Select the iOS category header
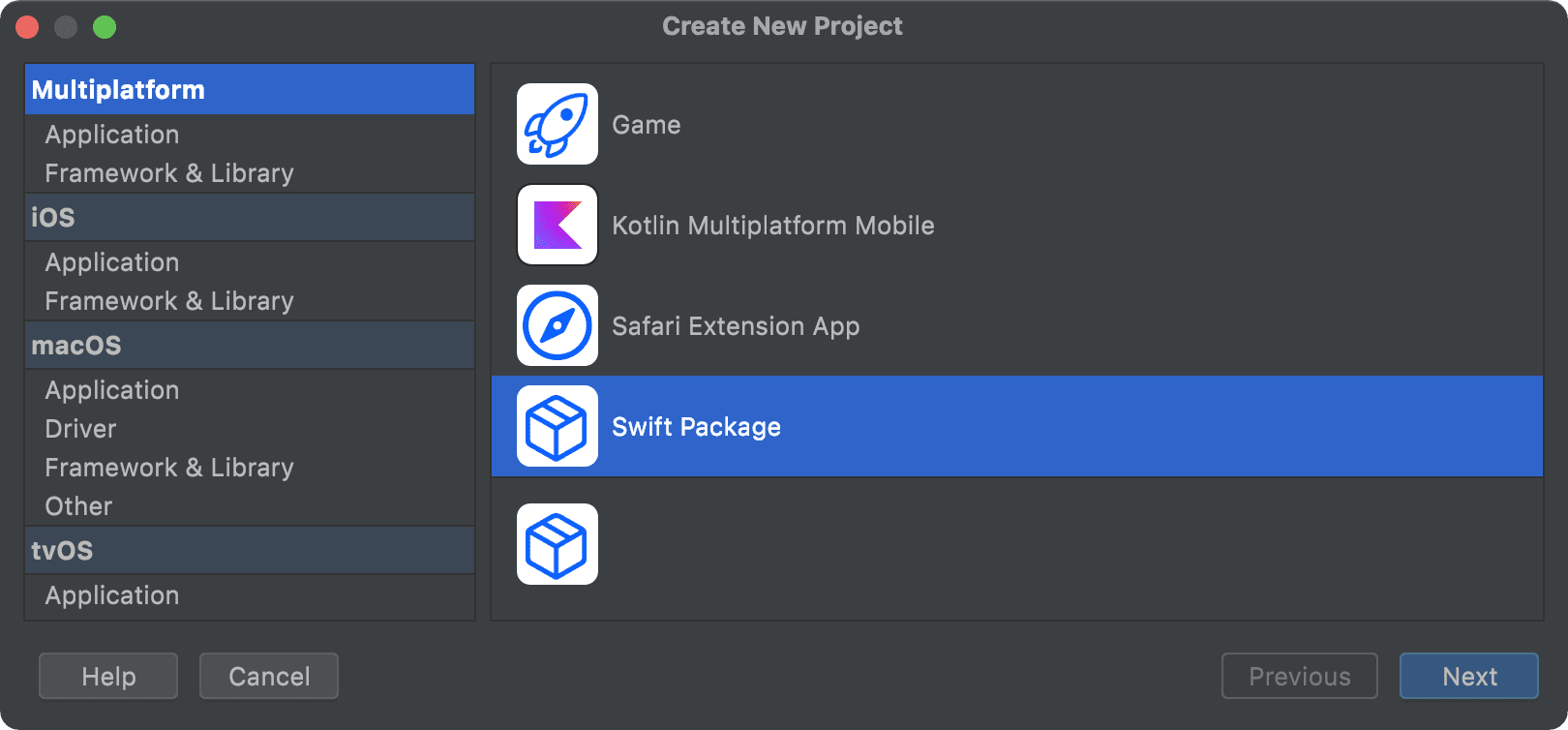 click(250, 218)
